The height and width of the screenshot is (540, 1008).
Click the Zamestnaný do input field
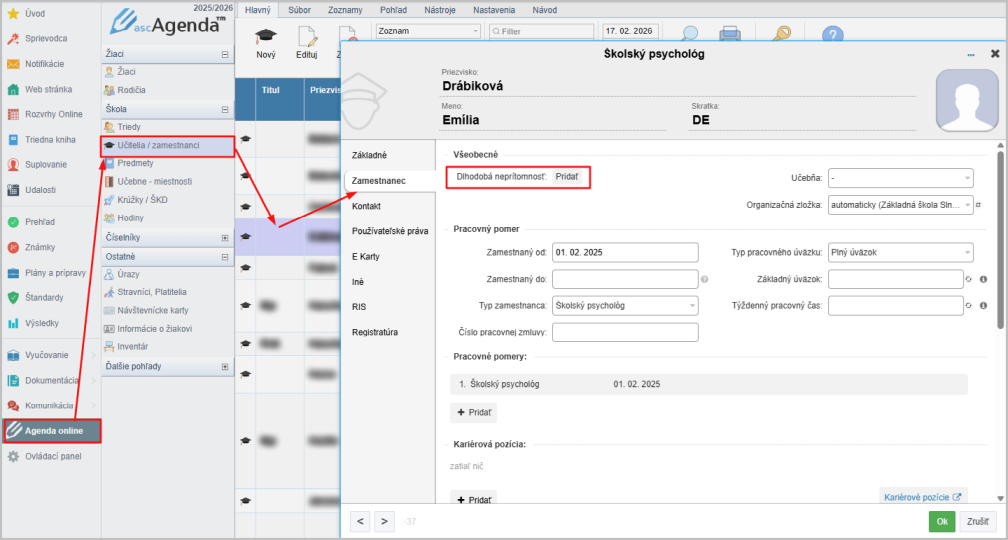[x=624, y=279]
